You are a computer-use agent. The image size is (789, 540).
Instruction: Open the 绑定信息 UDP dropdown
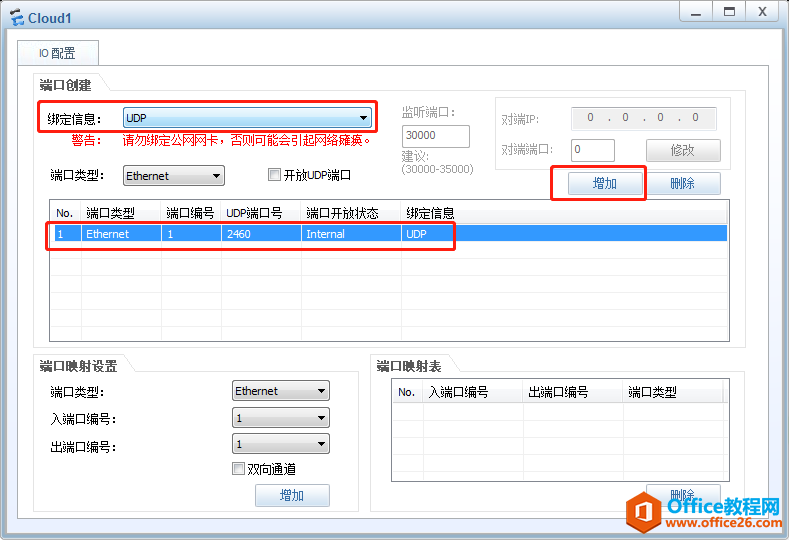[247, 118]
